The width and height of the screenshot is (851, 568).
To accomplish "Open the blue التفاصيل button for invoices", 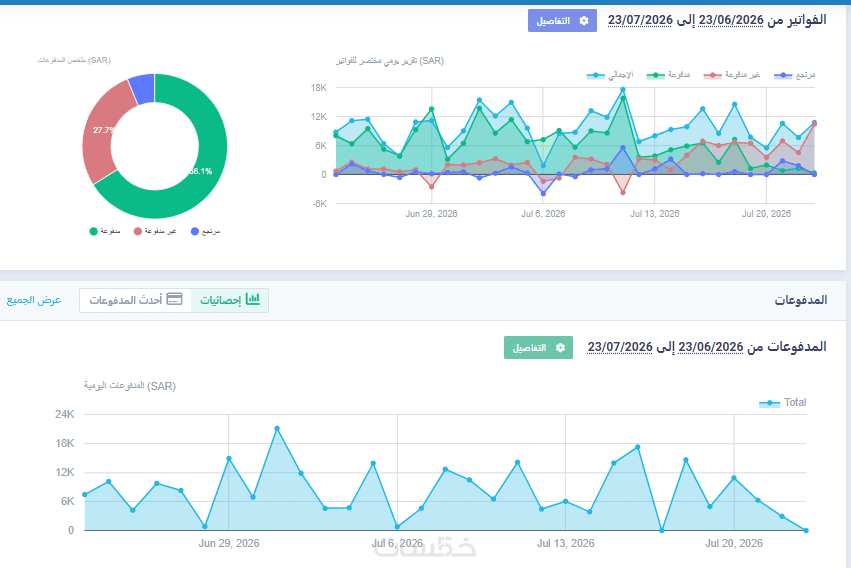I will point(562,21).
